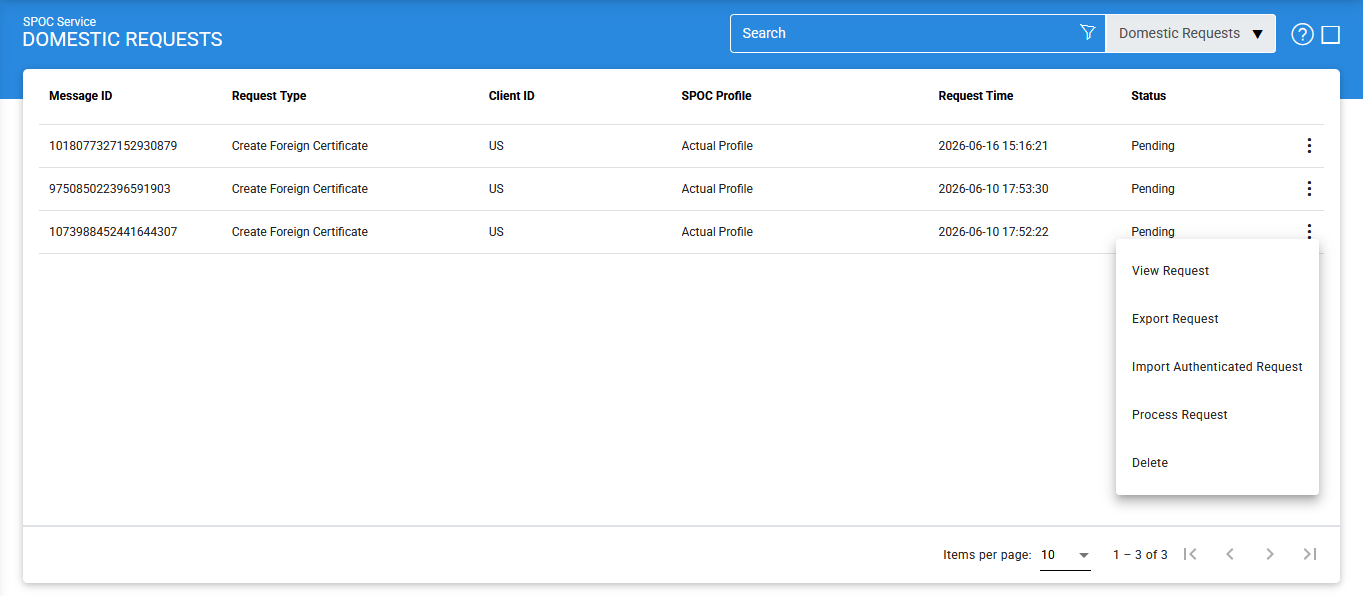Sort by the Status column header
The width and height of the screenshot is (1363, 596).
coord(1149,96)
